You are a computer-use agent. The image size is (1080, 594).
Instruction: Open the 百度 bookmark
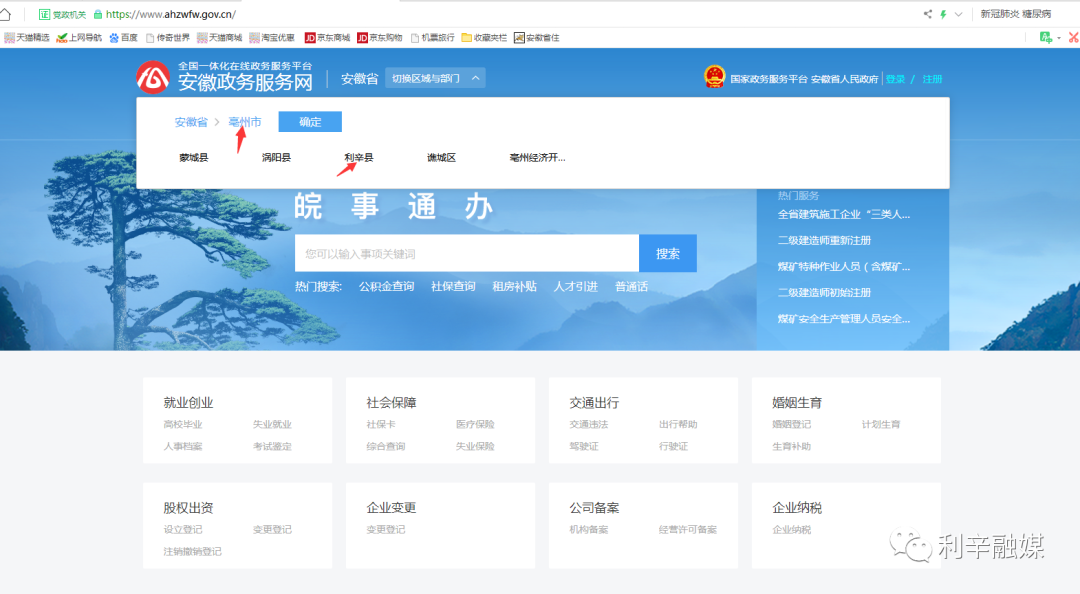point(123,38)
